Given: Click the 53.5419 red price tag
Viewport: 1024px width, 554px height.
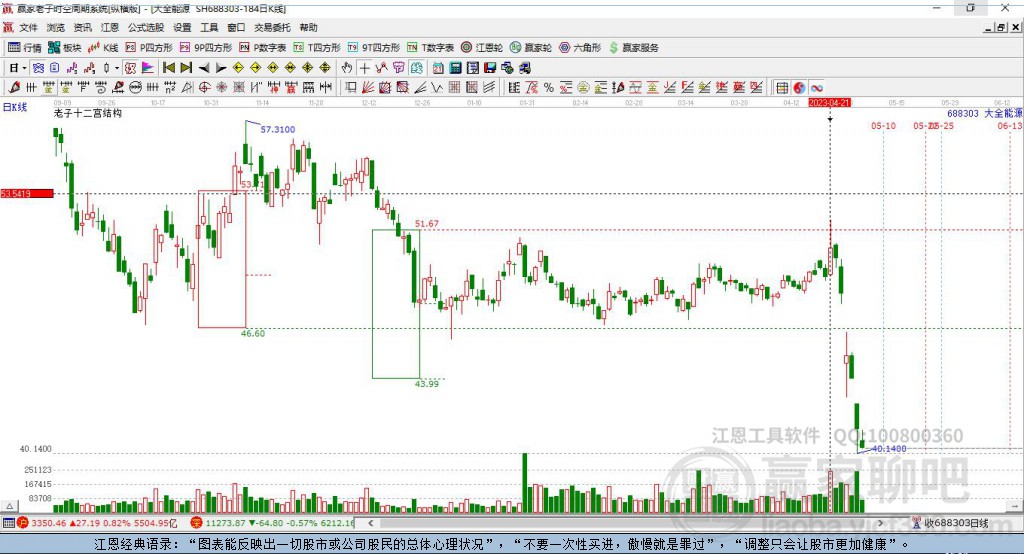Looking at the screenshot, I should (x=27, y=193).
